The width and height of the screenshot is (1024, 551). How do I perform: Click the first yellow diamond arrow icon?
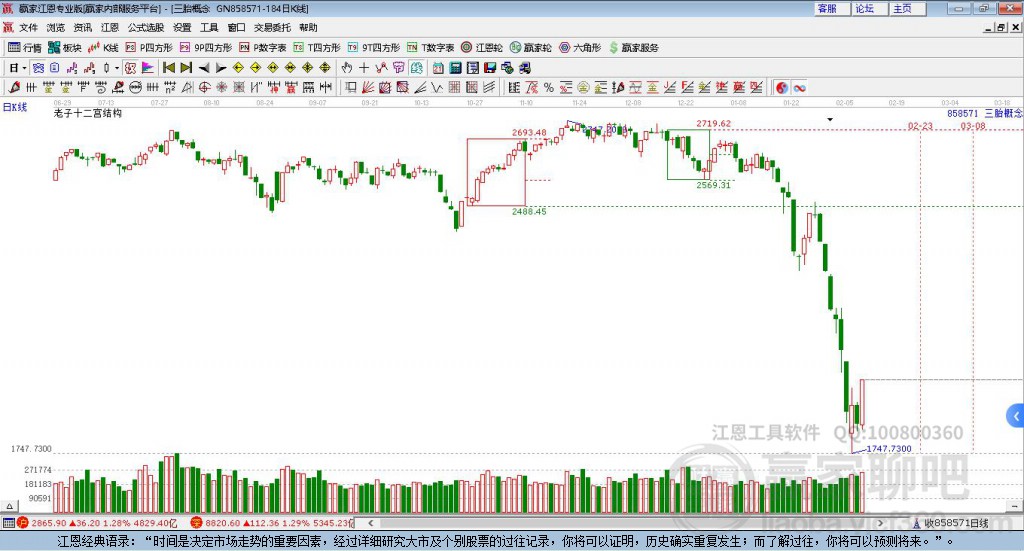point(238,68)
